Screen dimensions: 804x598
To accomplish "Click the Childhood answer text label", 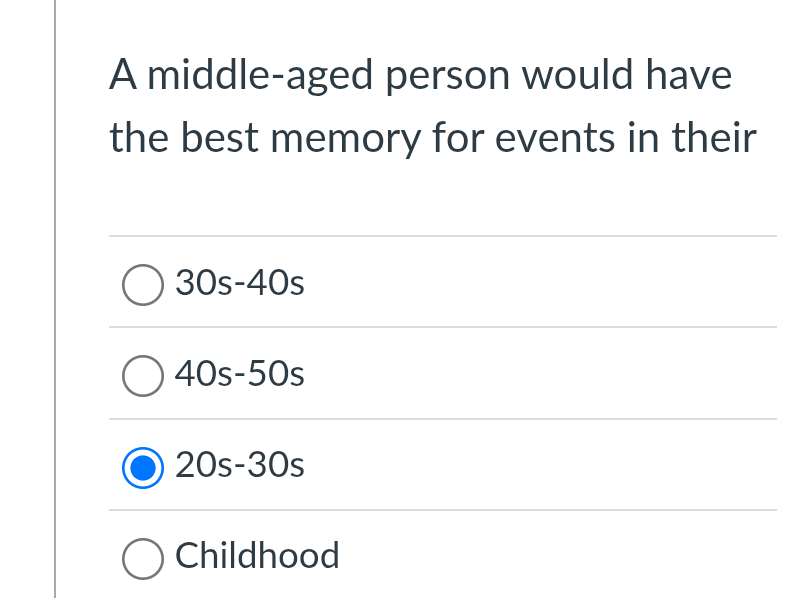I will pyautogui.click(x=257, y=556).
